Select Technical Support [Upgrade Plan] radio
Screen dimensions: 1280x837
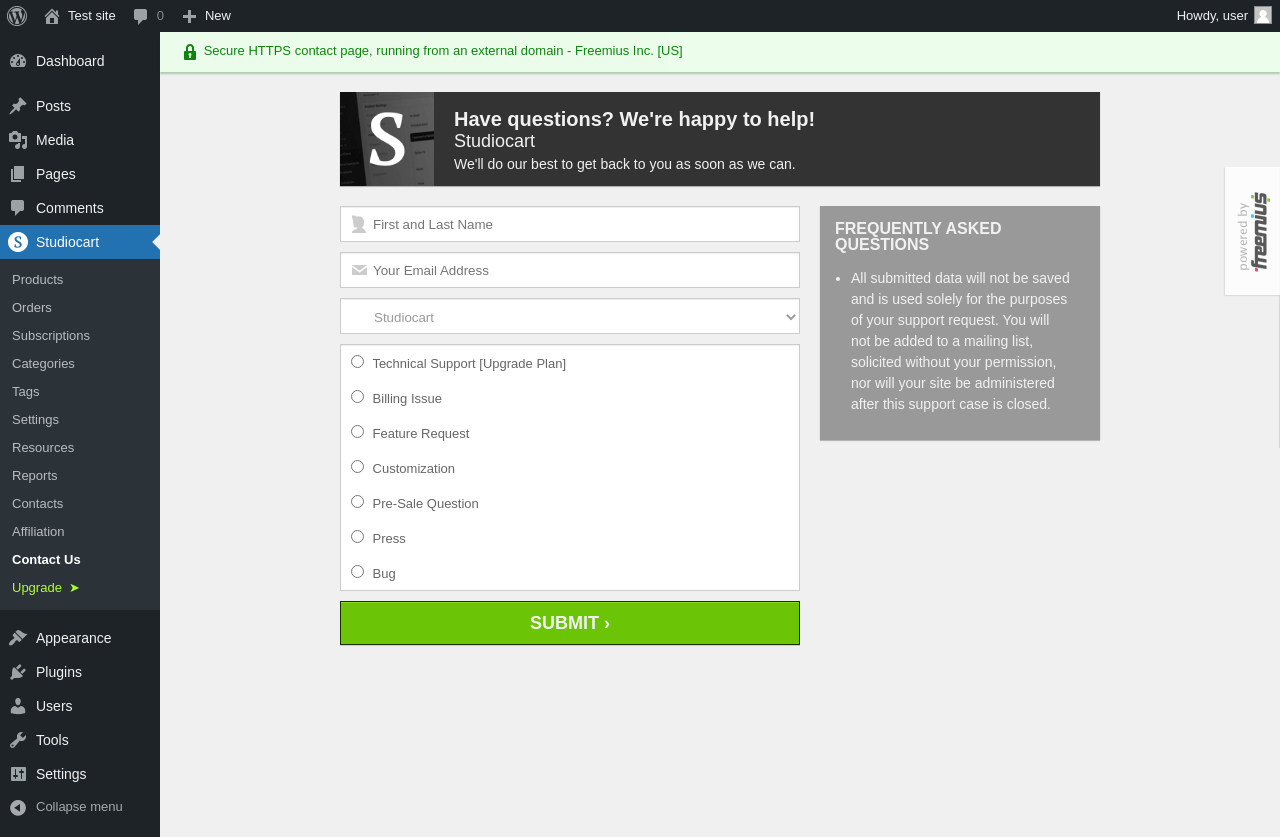[x=358, y=362]
